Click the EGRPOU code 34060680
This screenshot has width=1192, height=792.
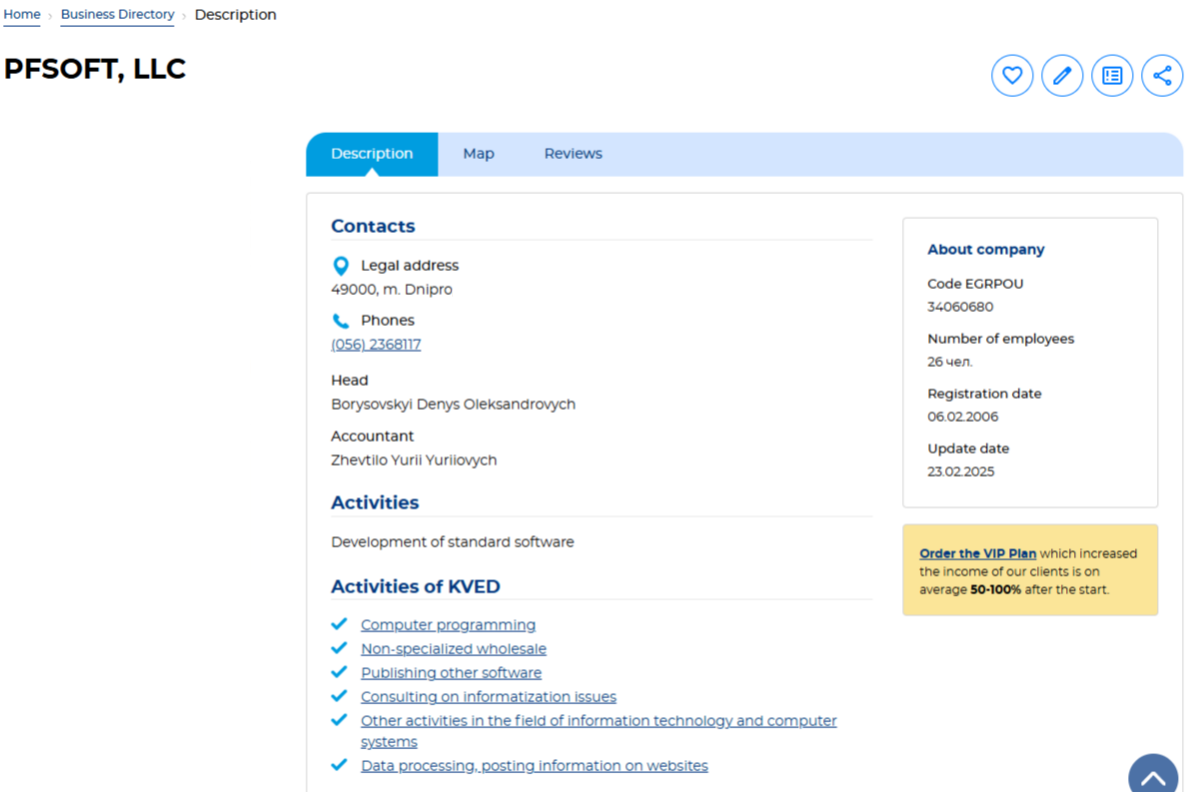[960, 307]
